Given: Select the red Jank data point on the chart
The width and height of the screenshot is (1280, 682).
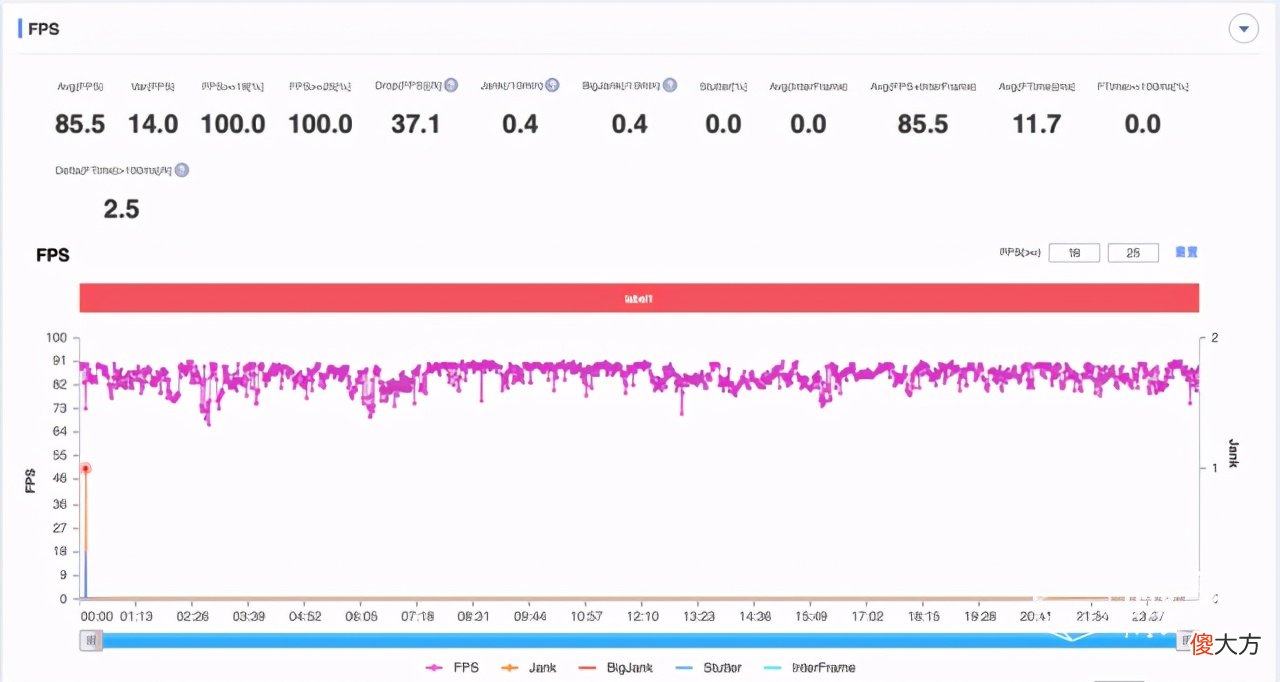Looking at the screenshot, I should point(85,468).
